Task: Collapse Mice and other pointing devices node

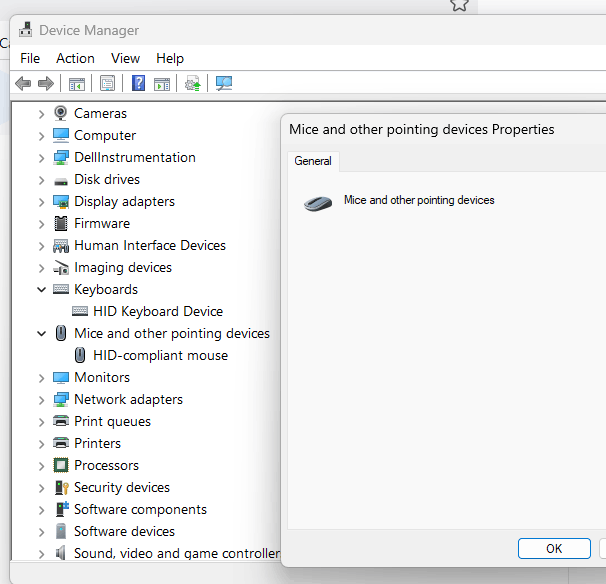Action: (41, 334)
